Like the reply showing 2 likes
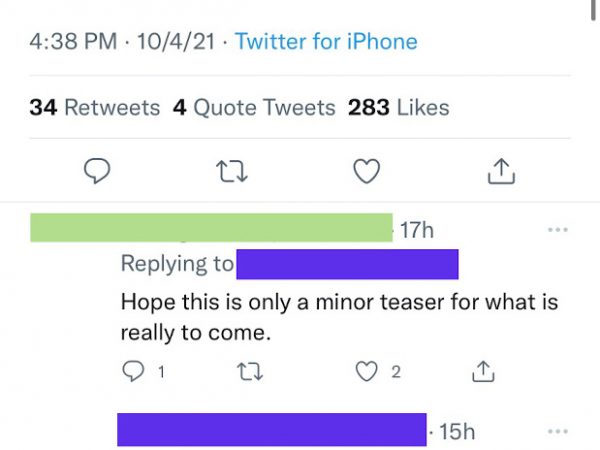Image resolution: width=600 pixels, height=450 pixels. (x=367, y=372)
